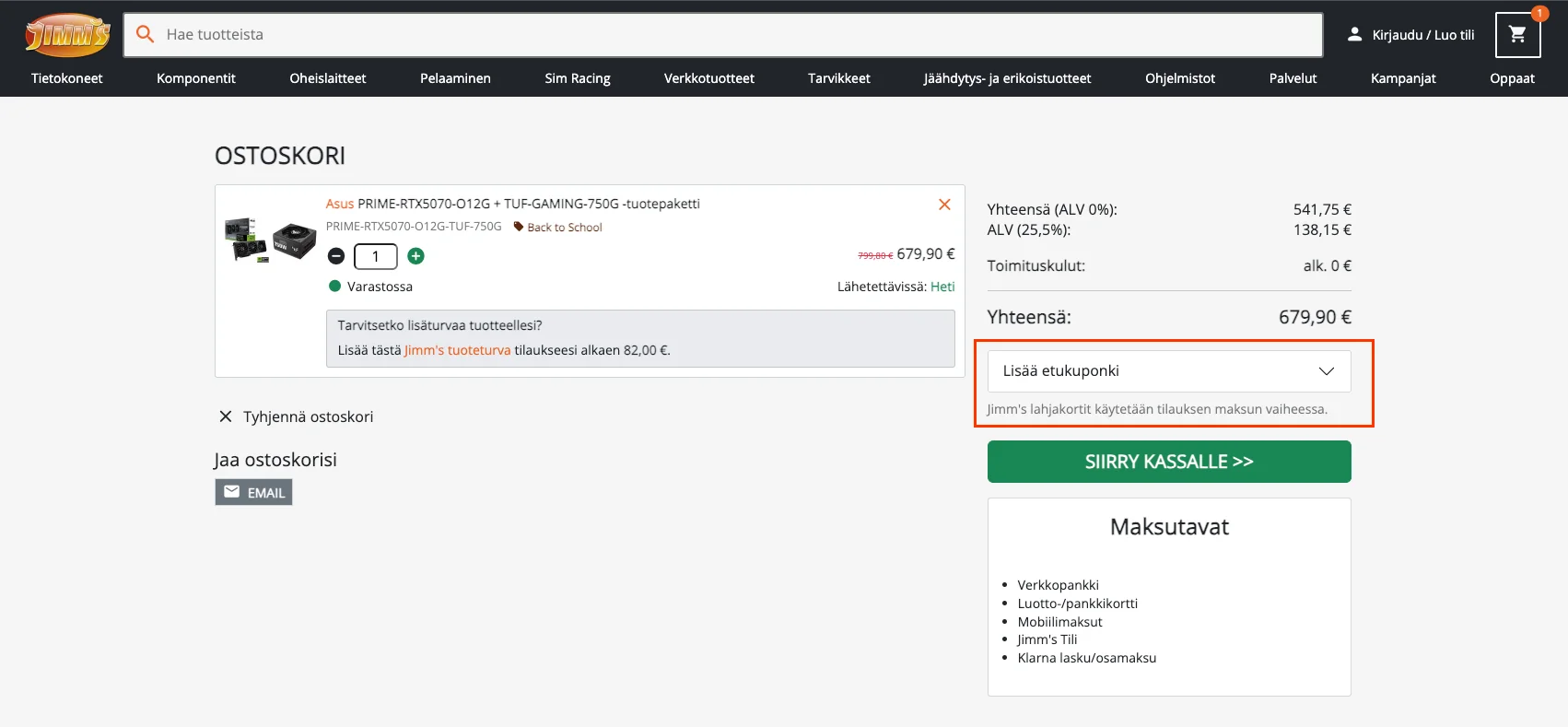Viewport: 1568px width, 727px height.
Task: Click the email envelope icon
Action: 231,492
